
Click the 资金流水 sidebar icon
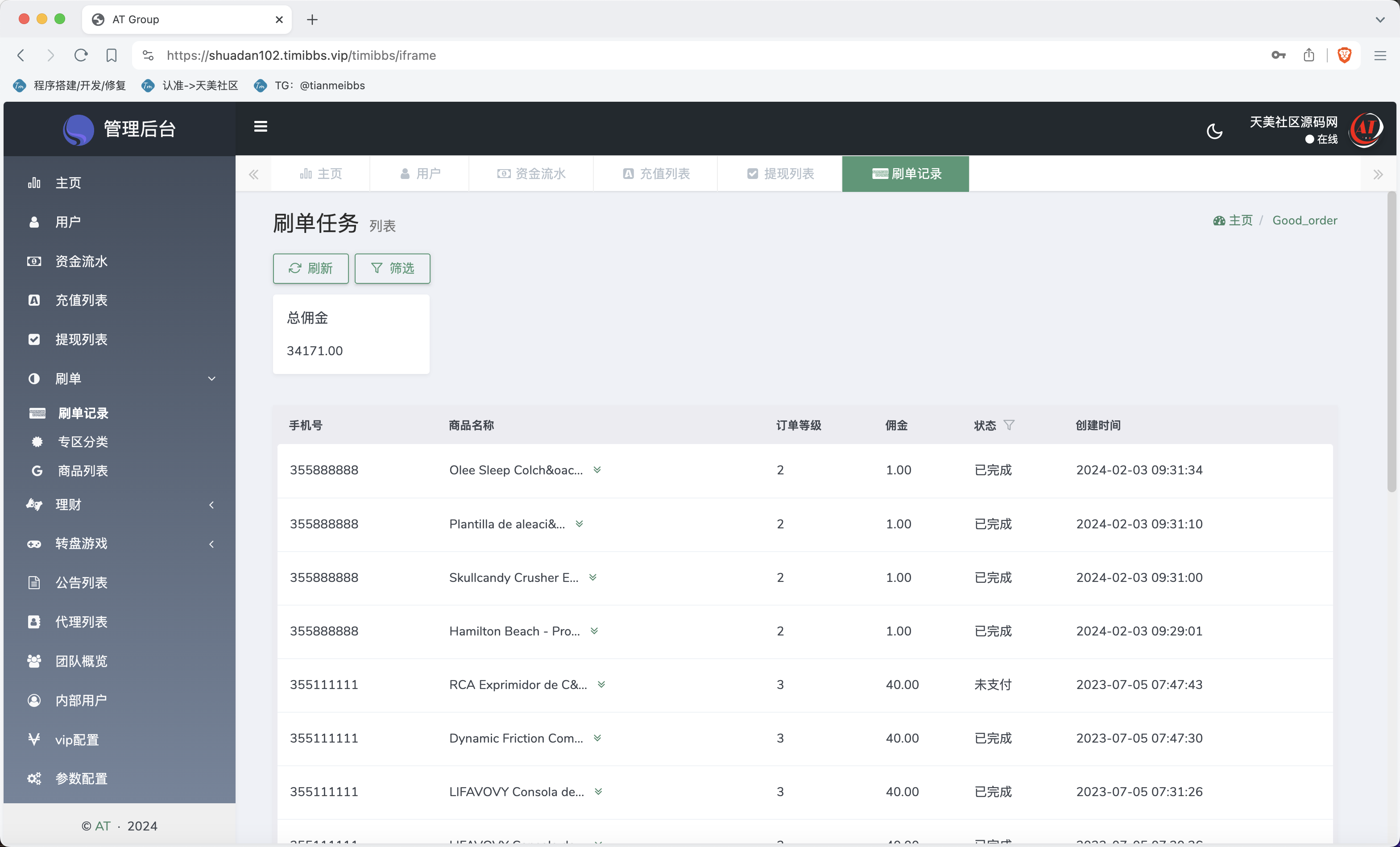tap(34, 261)
